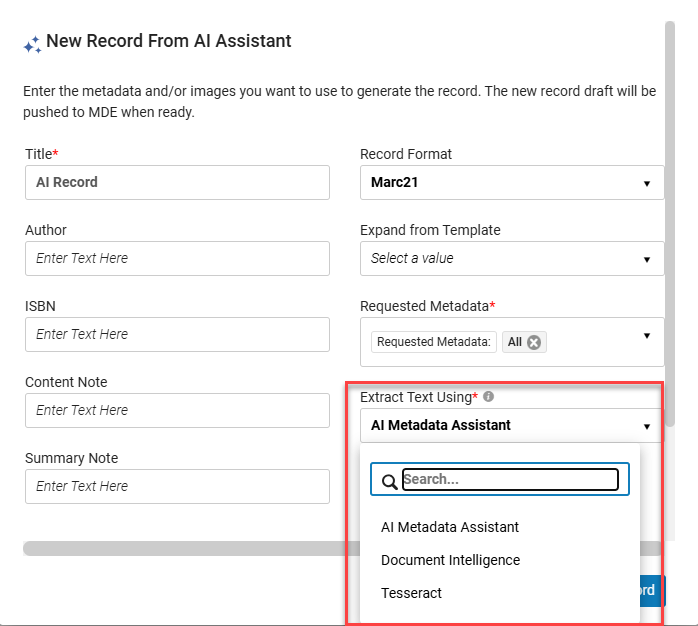
Task: Expand the Expand from Template dropdown
Action: (511, 258)
